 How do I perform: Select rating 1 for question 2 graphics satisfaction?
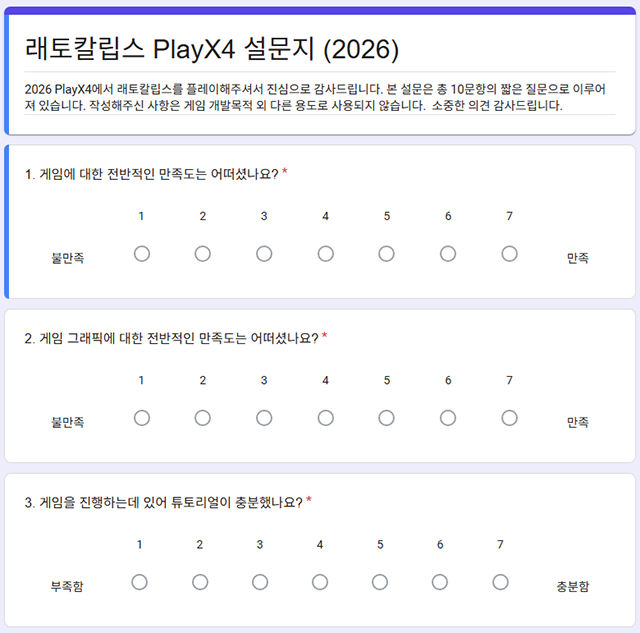(142, 418)
